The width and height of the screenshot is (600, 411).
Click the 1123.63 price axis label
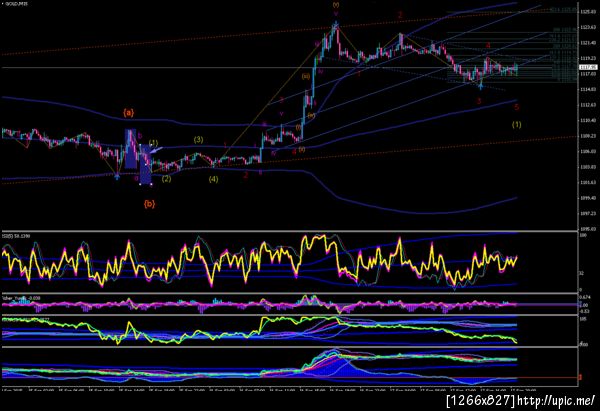coord(588,28)
